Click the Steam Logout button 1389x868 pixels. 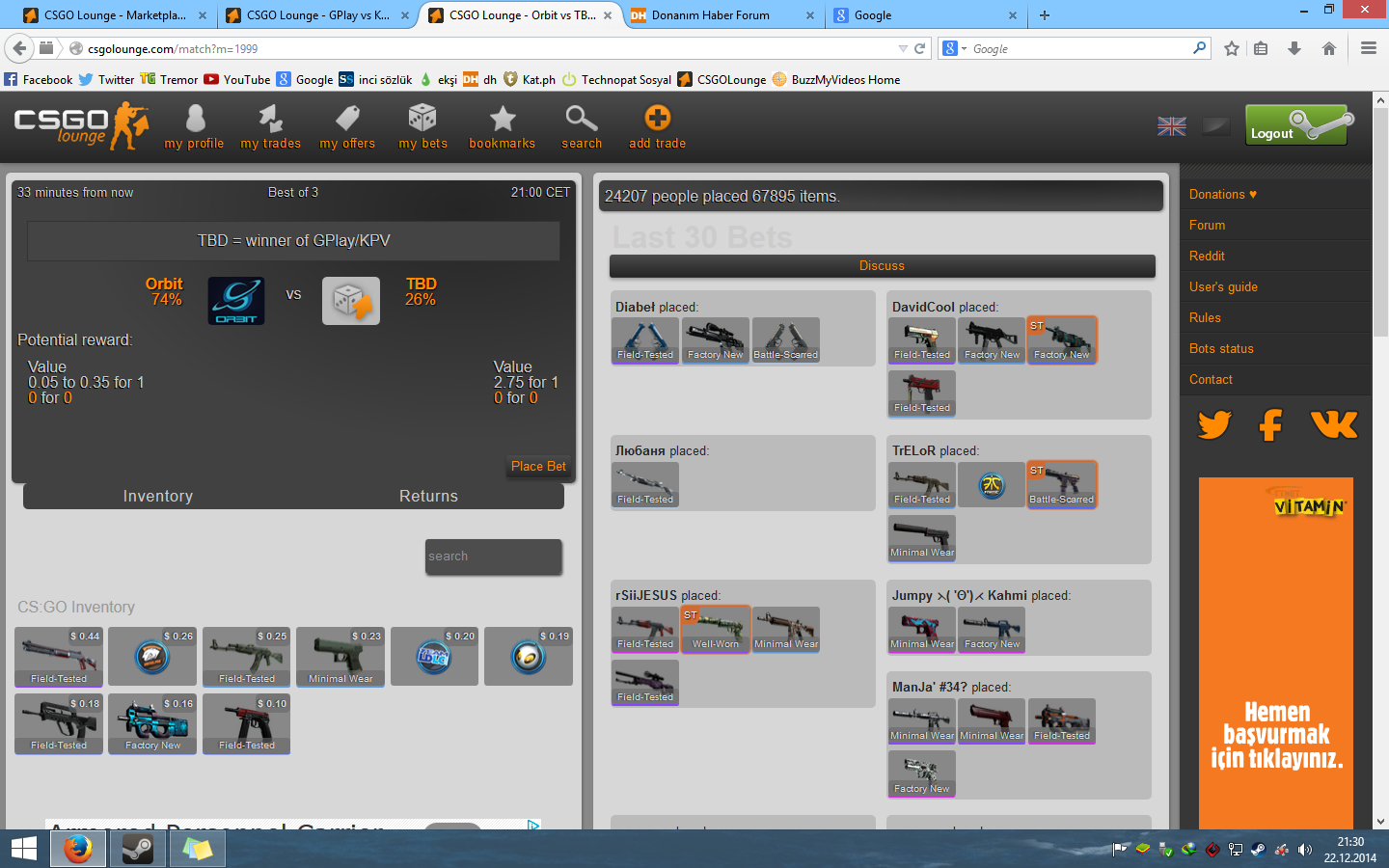(x=1299, y=125)
